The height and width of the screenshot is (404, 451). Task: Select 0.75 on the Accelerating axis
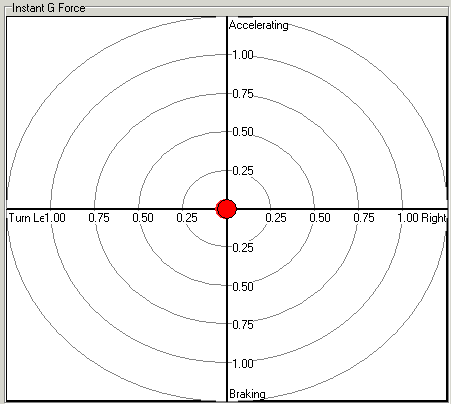point(243,94)
